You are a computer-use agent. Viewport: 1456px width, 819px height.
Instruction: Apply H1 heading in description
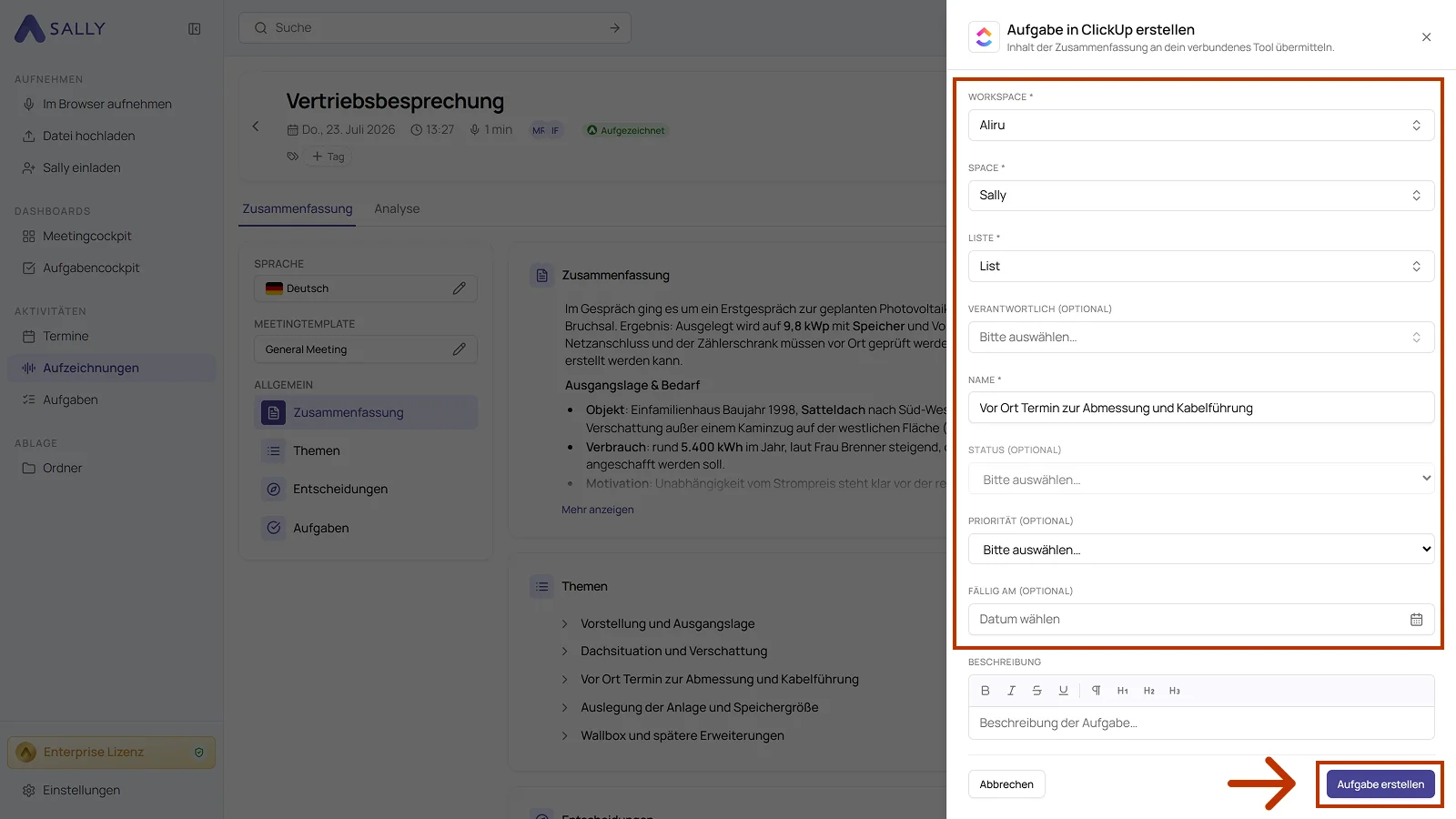[x=1123, y=691]
